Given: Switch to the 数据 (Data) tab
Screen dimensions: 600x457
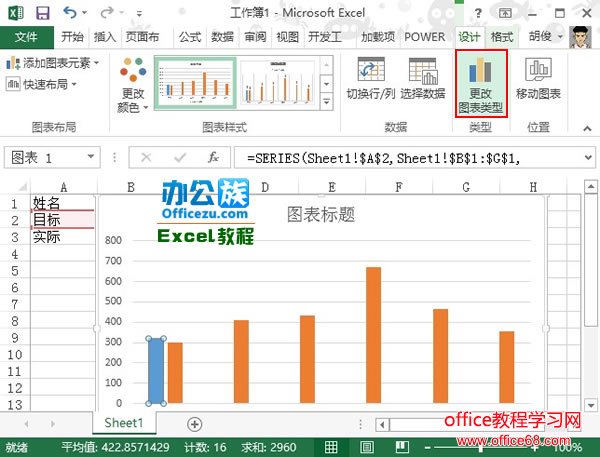Looking at the screenshot, I should [x=222, y=37].
